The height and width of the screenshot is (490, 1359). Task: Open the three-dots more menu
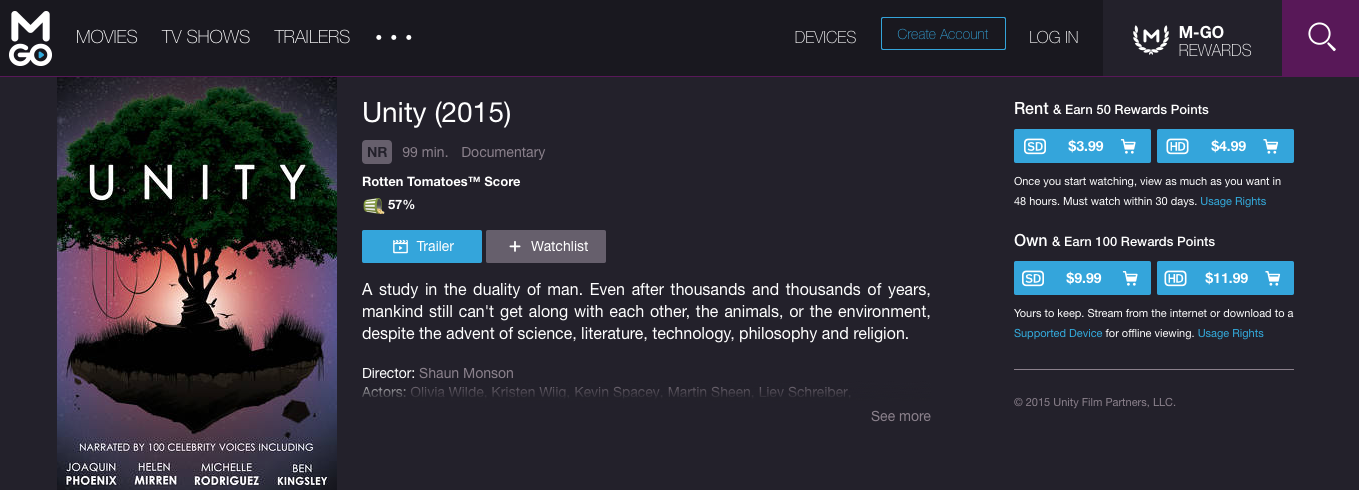coord(394,37)
